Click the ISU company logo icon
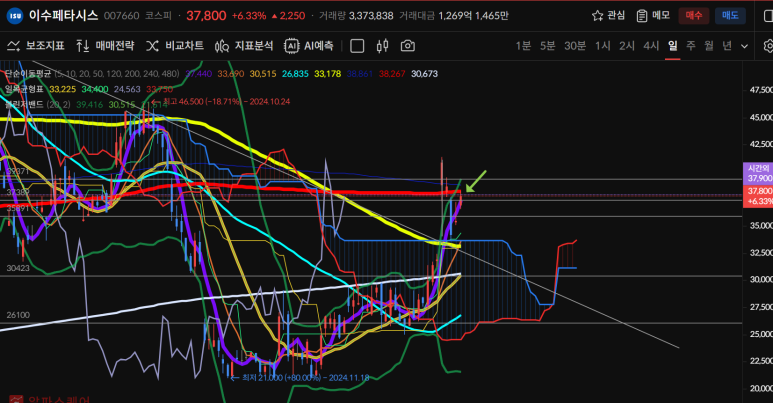The width and height of the screenshot is (773, 403). (x=15, y=16)
